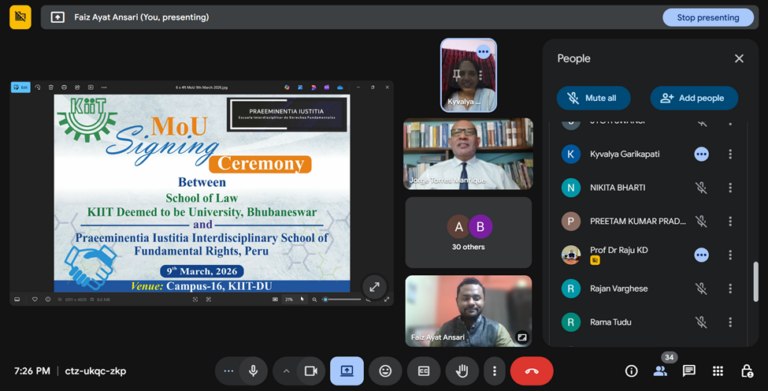Click the Kyvalya Garikapati name in People list
The height and width of the screenshot is (391, 768).
coord(624,154)
